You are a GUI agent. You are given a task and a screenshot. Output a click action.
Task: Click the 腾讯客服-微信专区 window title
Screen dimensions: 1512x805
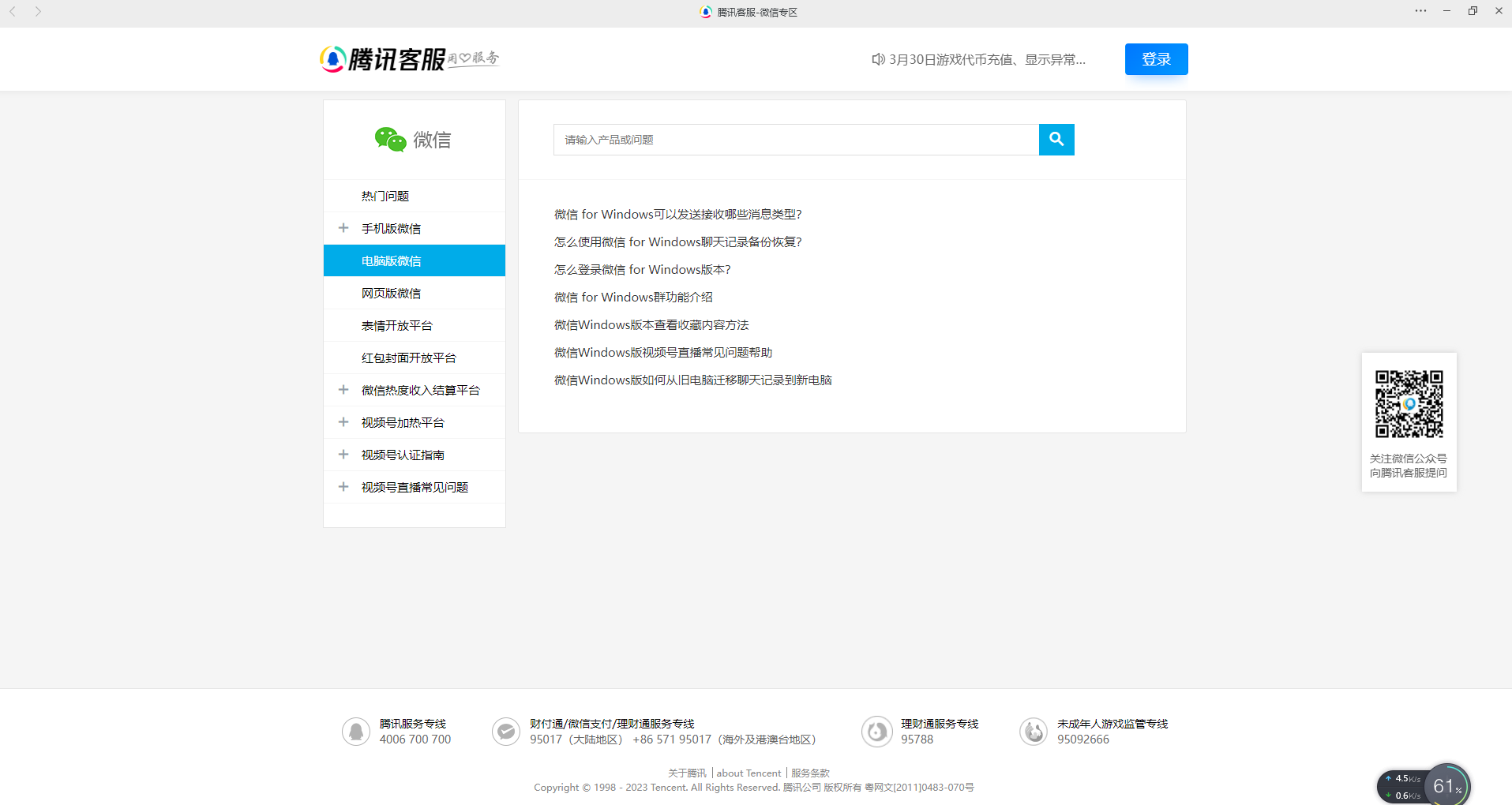pyautogui.click(x=757, y=12)
